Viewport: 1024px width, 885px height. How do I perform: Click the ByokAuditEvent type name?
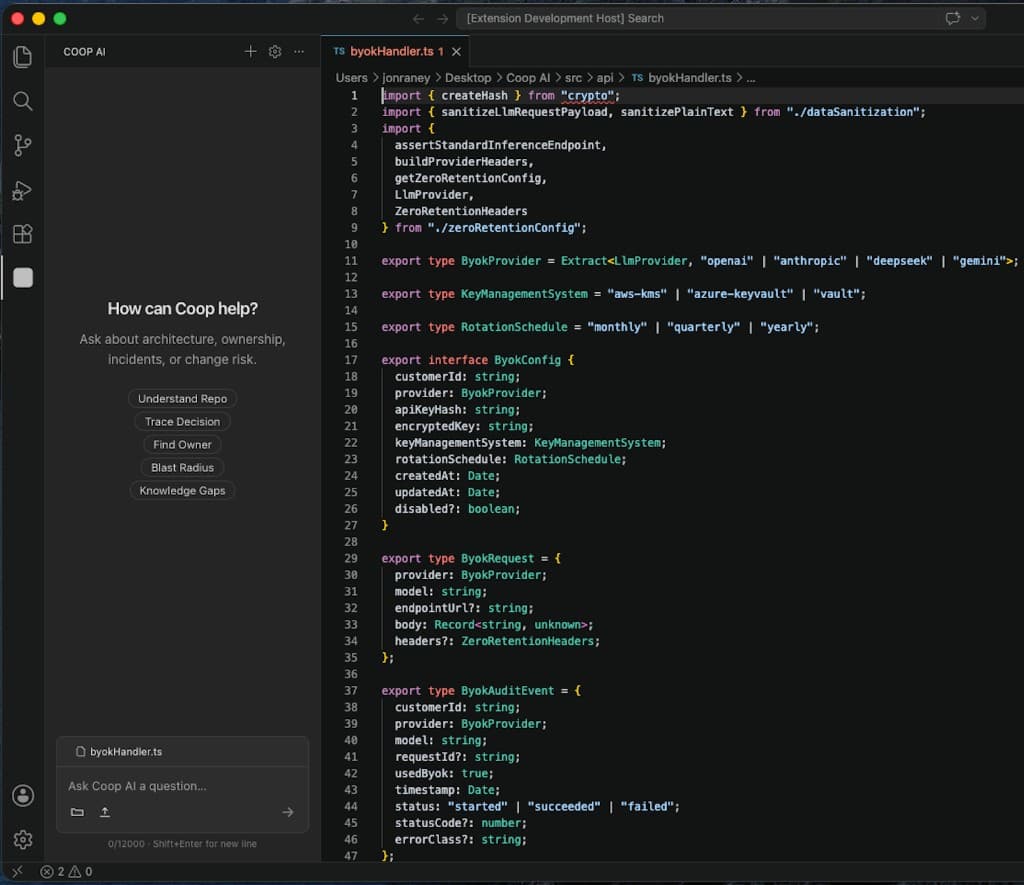[507, 690]
